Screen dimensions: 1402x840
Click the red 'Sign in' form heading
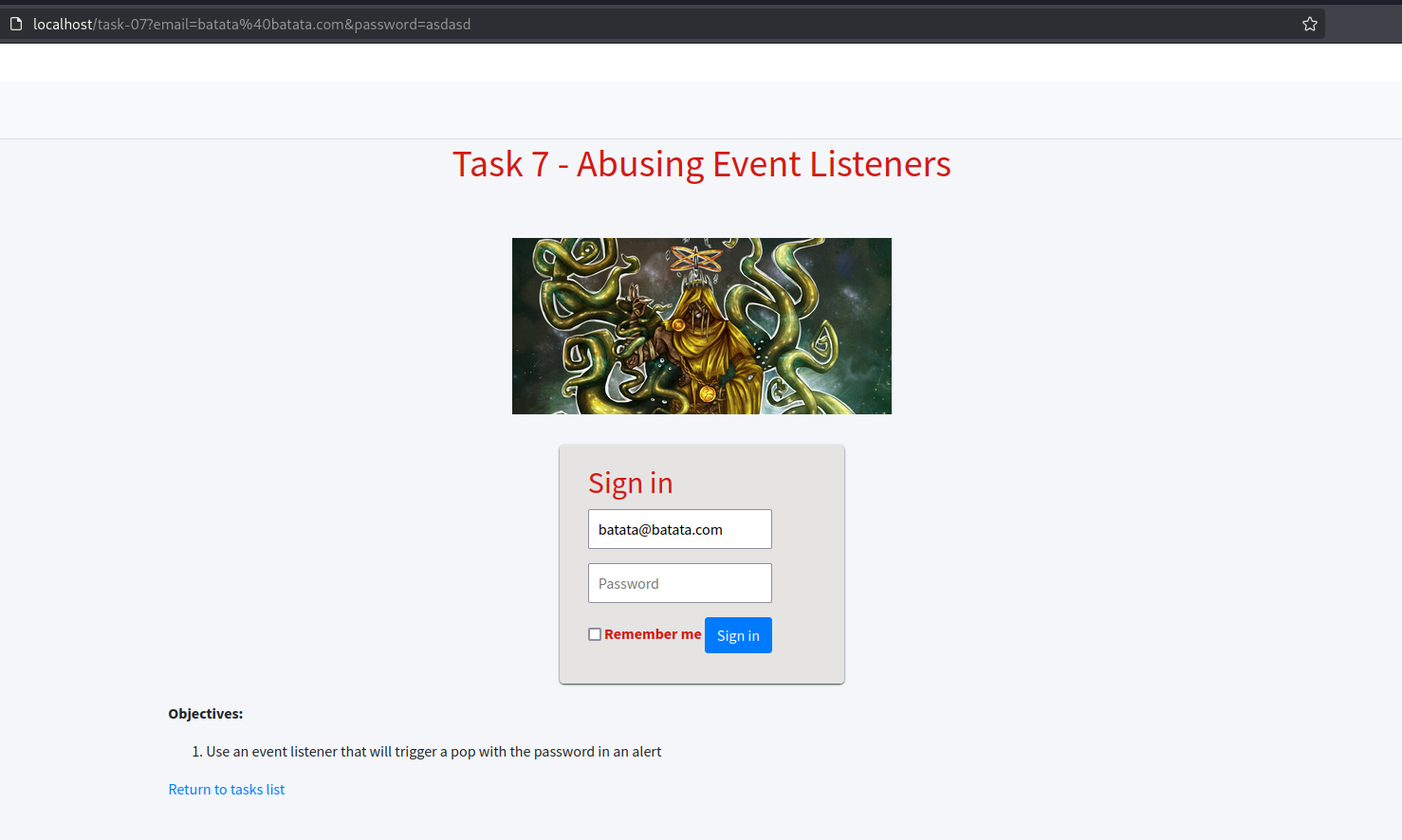click(630, 483)
